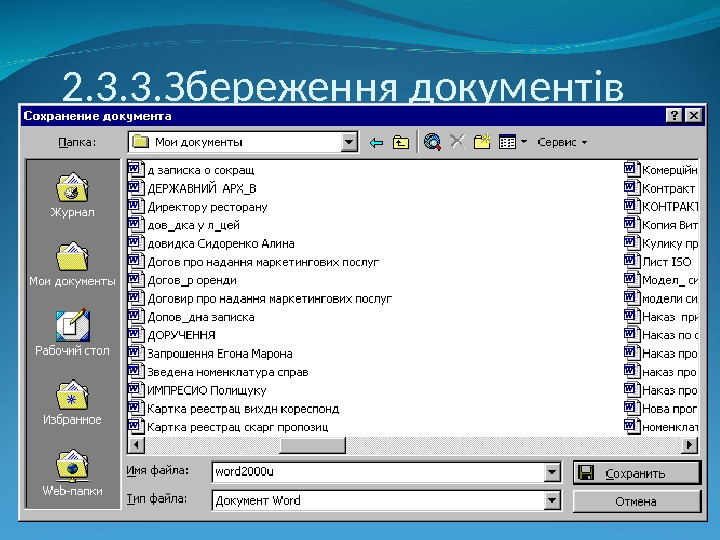Close the Сохранение документа dialog
This screenshot has height=540, width=720.
coord(694,115)
